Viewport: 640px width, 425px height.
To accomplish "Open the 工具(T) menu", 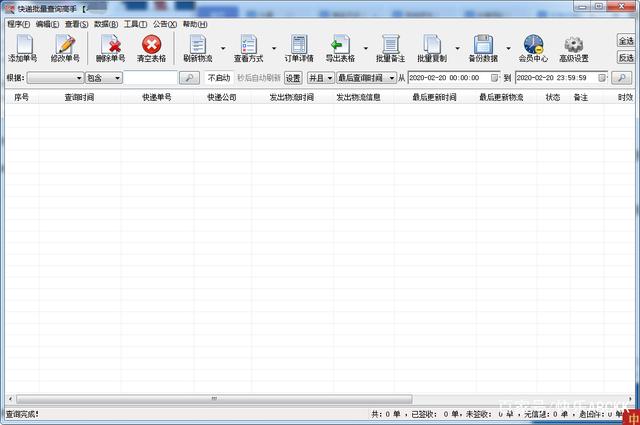I will (135, 23).
